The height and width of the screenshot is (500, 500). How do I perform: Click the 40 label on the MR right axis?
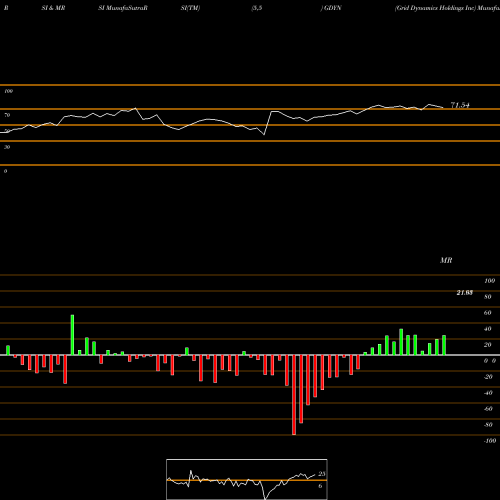pos(487,329)
